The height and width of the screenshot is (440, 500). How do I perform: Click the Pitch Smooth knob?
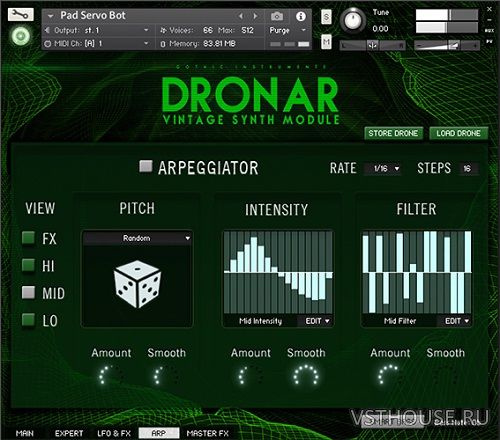pos(166,376)
